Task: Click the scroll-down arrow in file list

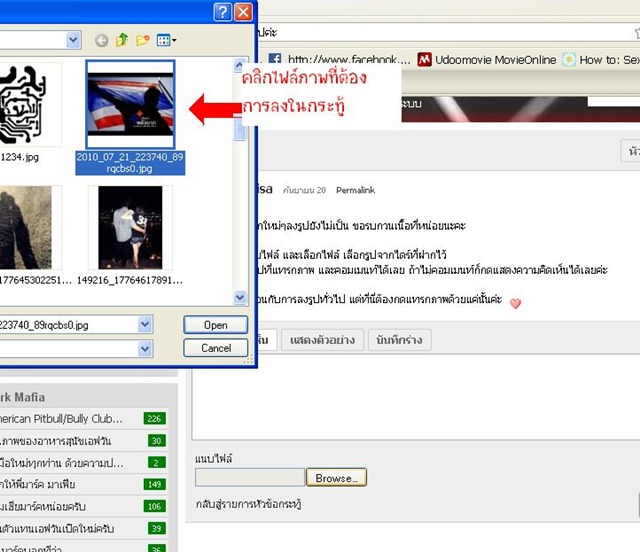Action: [x=240, y=298]
